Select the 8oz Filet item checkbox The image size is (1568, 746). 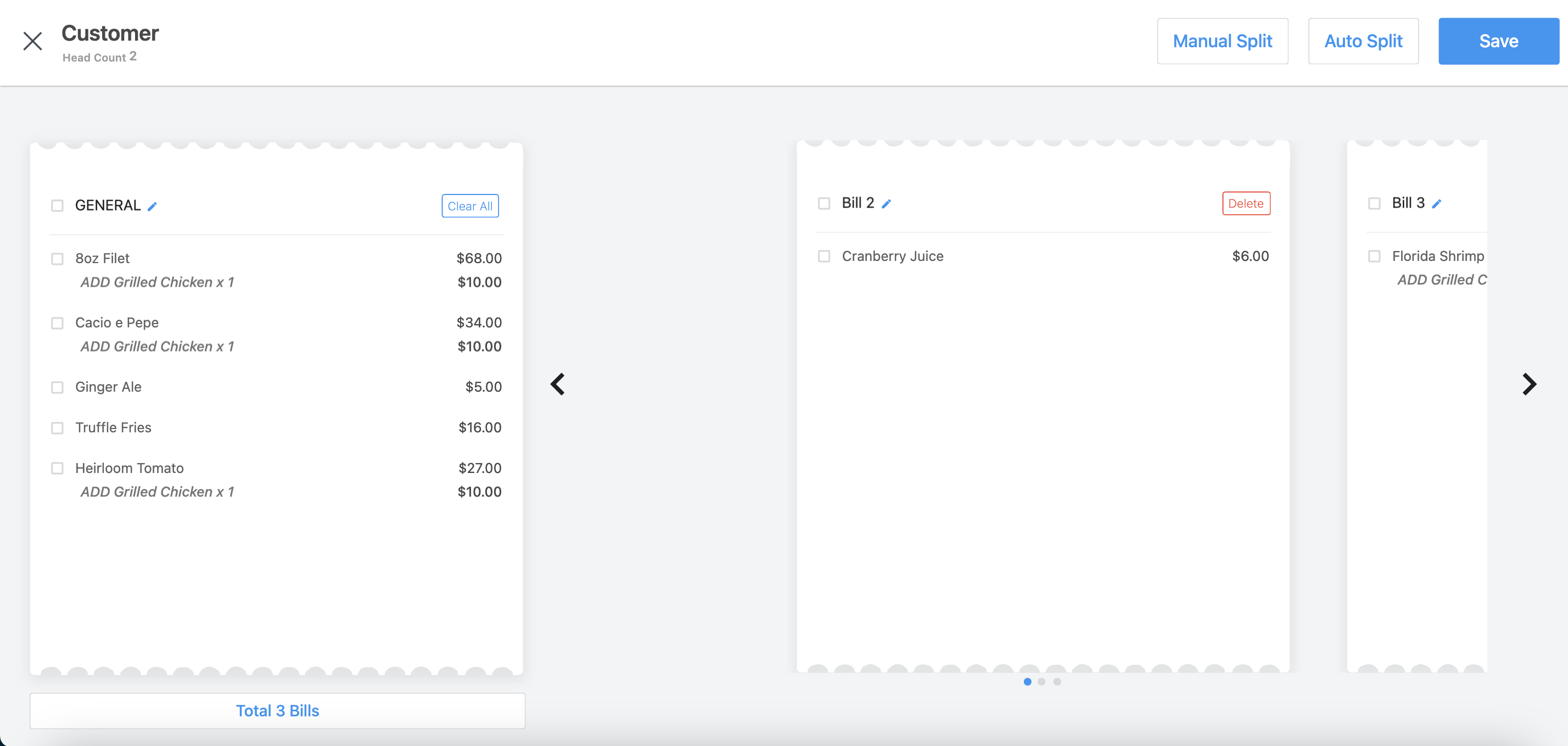click(x=58, y=258)
